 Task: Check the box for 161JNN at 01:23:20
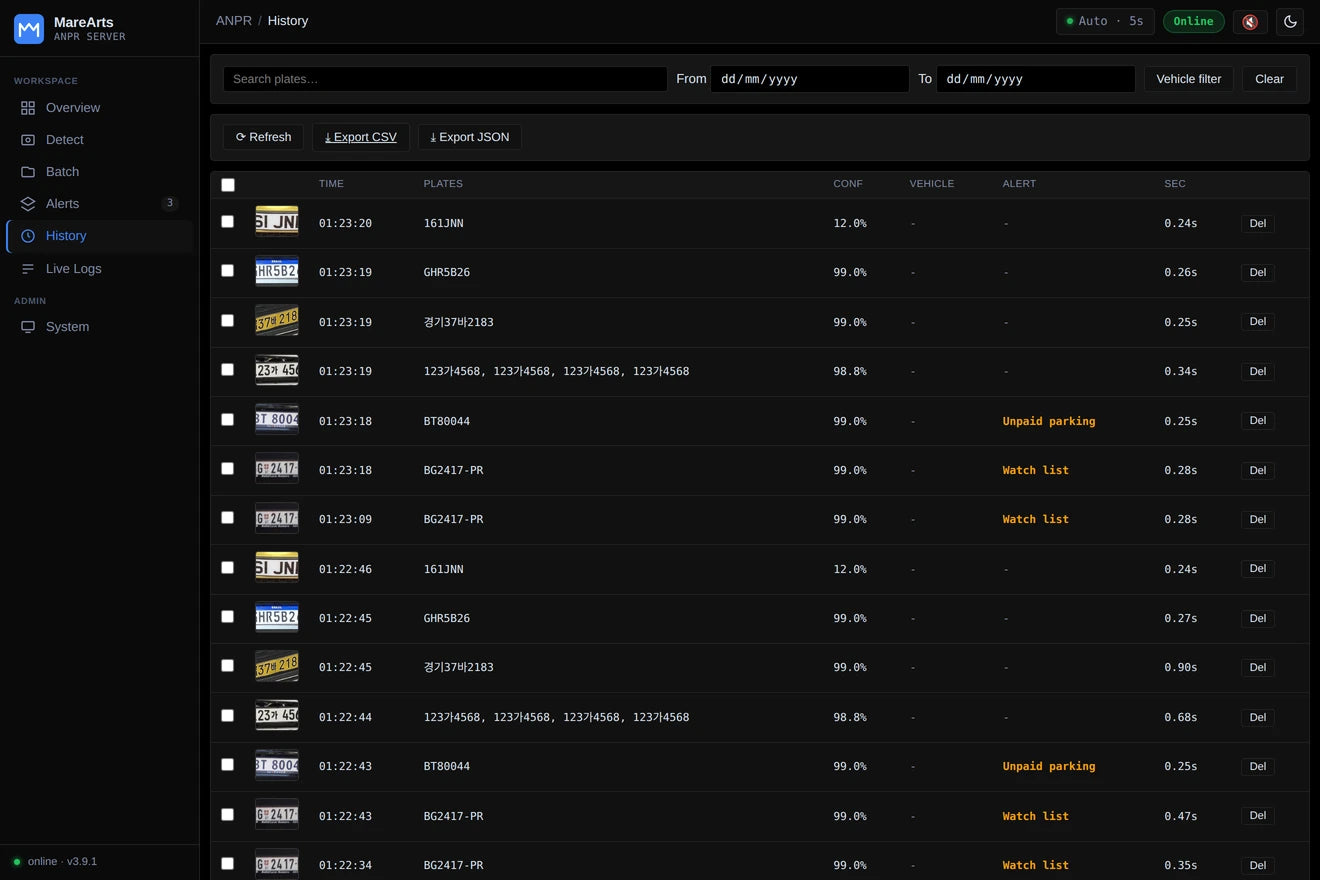(227, 222)
